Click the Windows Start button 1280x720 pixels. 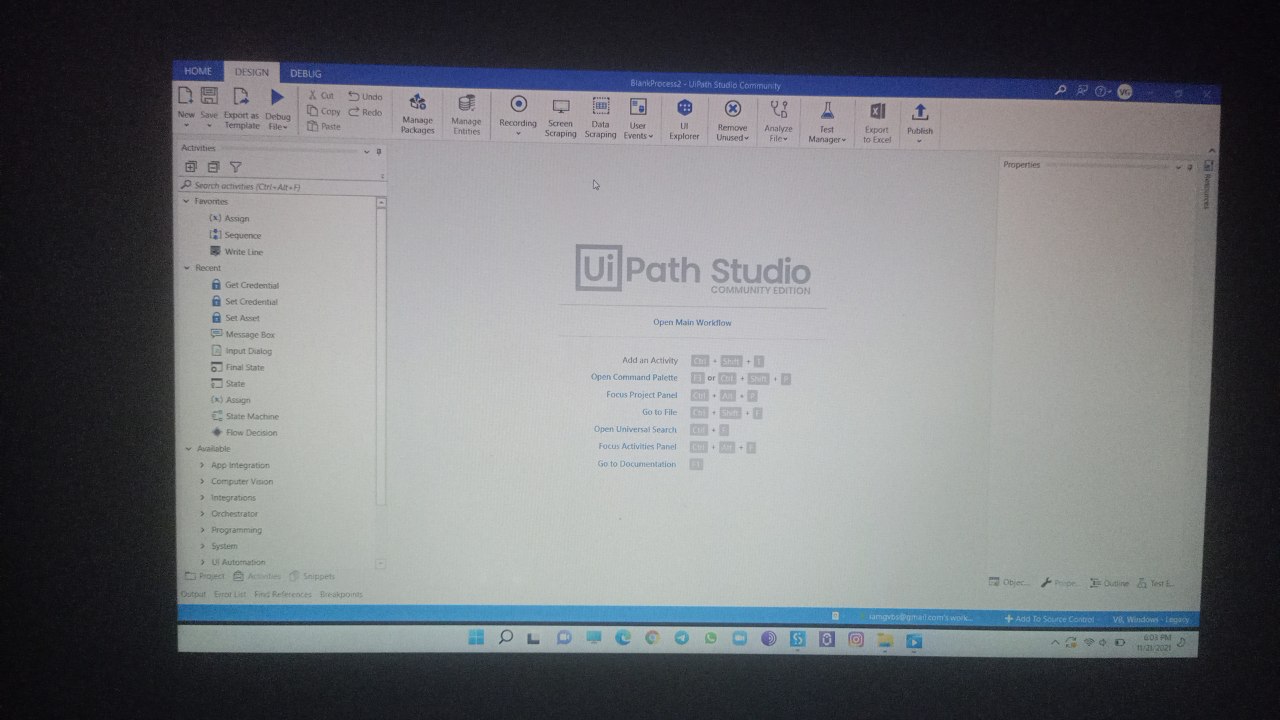pos(476,636)
